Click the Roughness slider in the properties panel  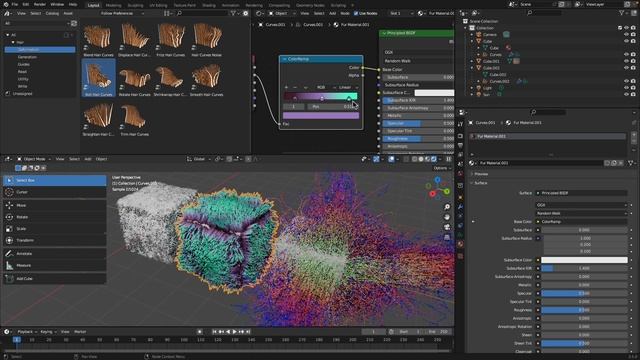coord(584,310)
